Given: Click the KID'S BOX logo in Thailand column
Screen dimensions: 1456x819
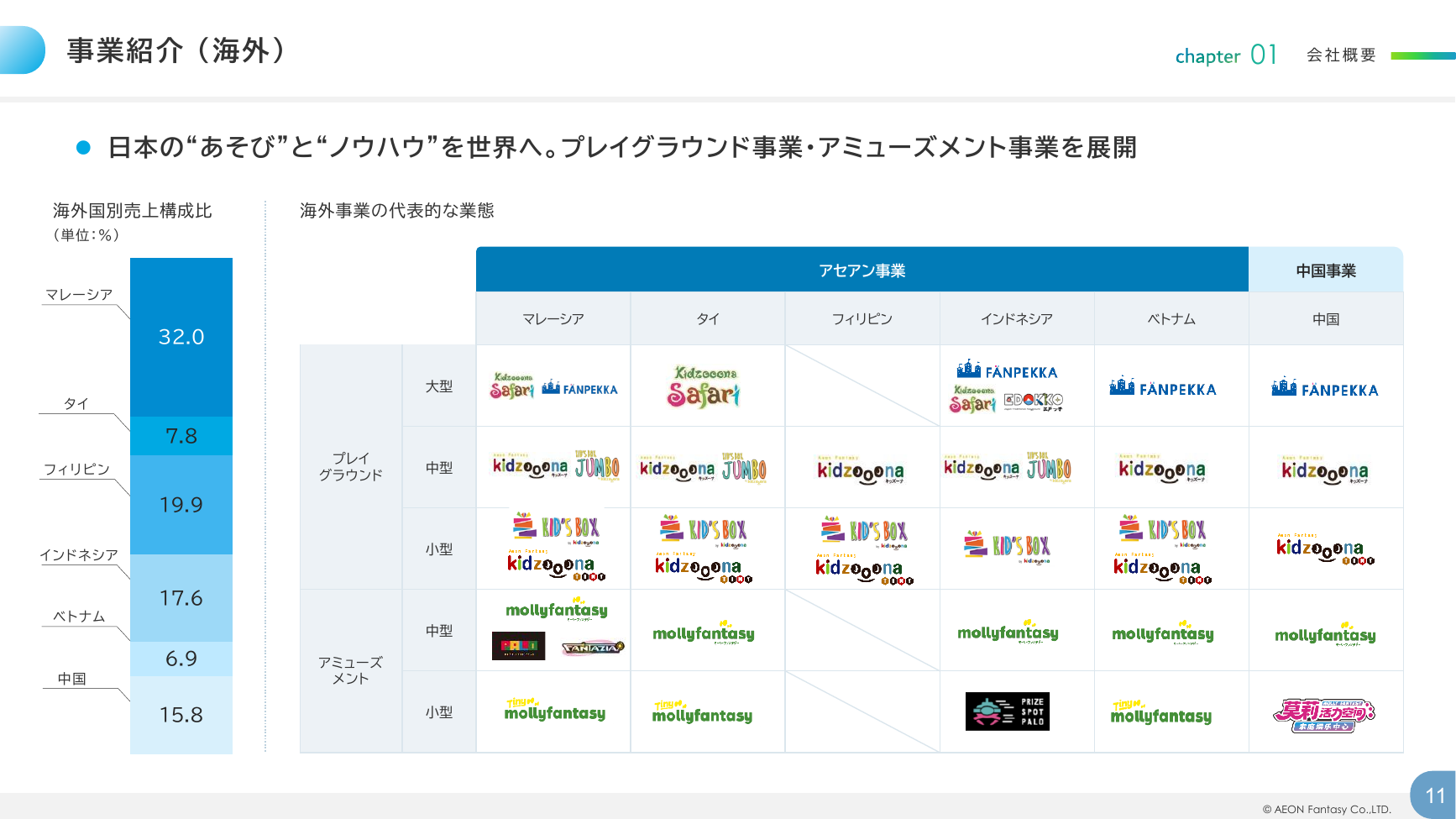Looking at the screenshot, I should point(704,531).
